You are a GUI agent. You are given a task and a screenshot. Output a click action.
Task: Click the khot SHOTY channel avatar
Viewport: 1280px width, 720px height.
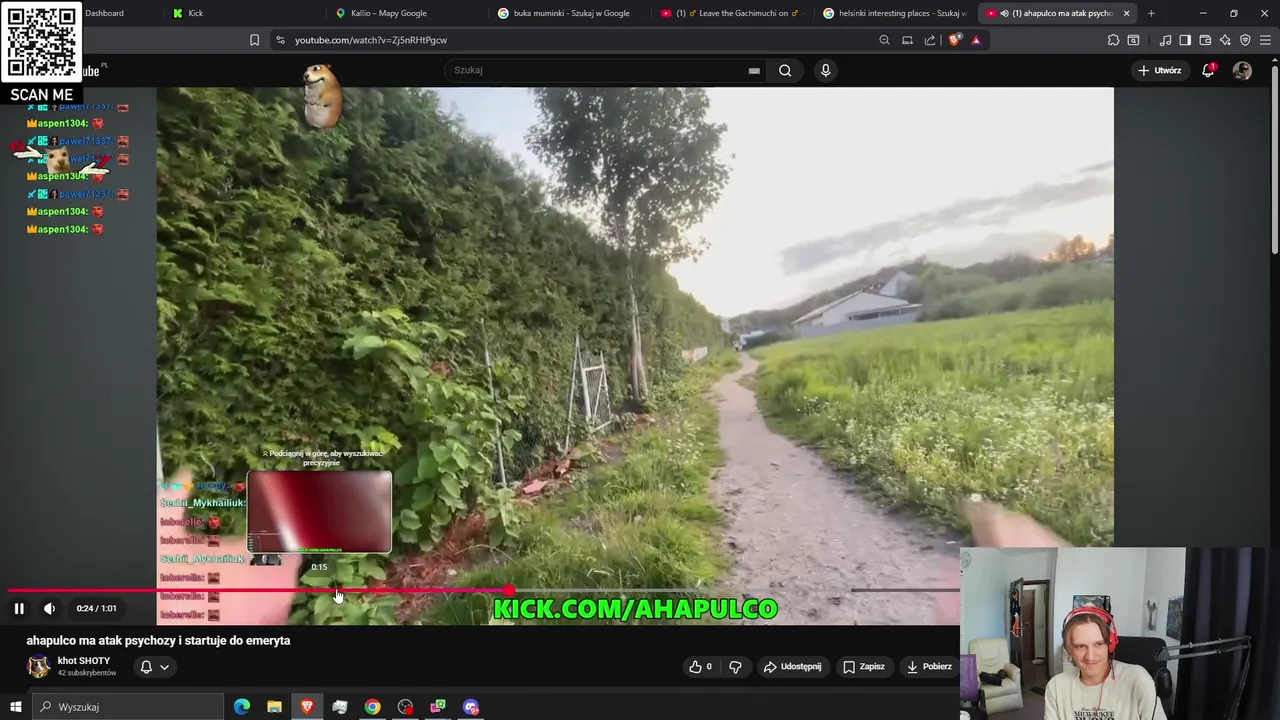(38, 667)
